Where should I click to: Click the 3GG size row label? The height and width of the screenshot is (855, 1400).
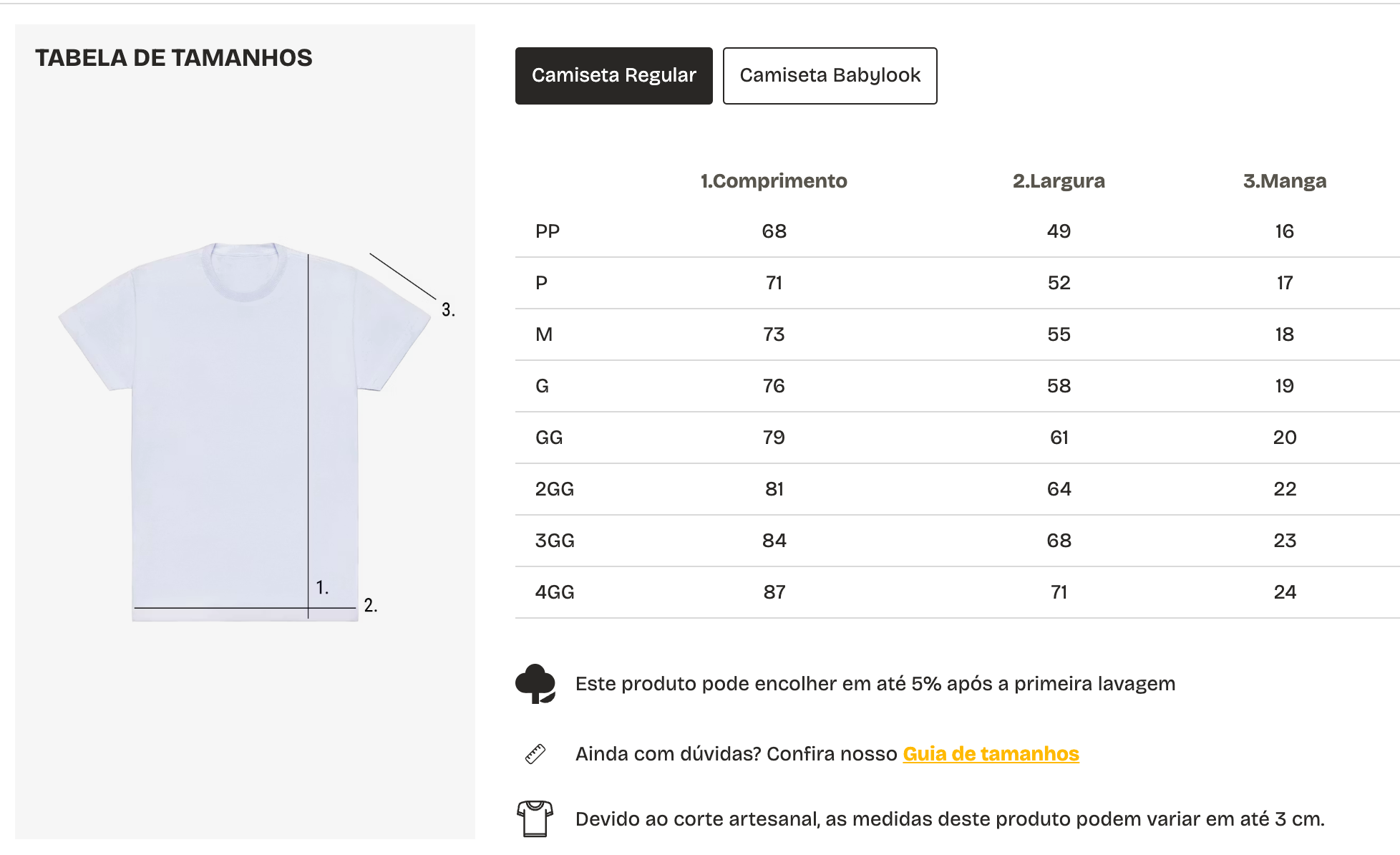[555, 541]
